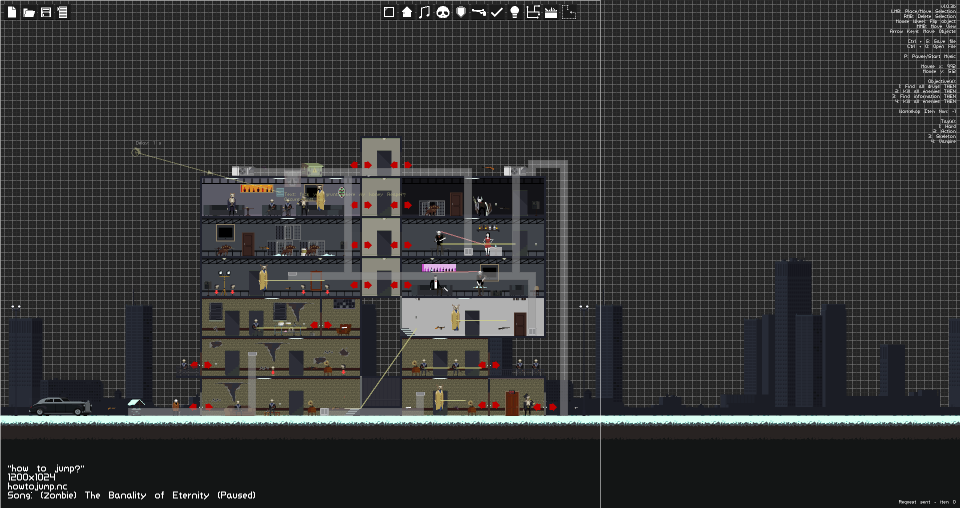This screenshot has width=960, height=508.
Task: Select the dog kennel outside building
Action: [x=136, y=406]
